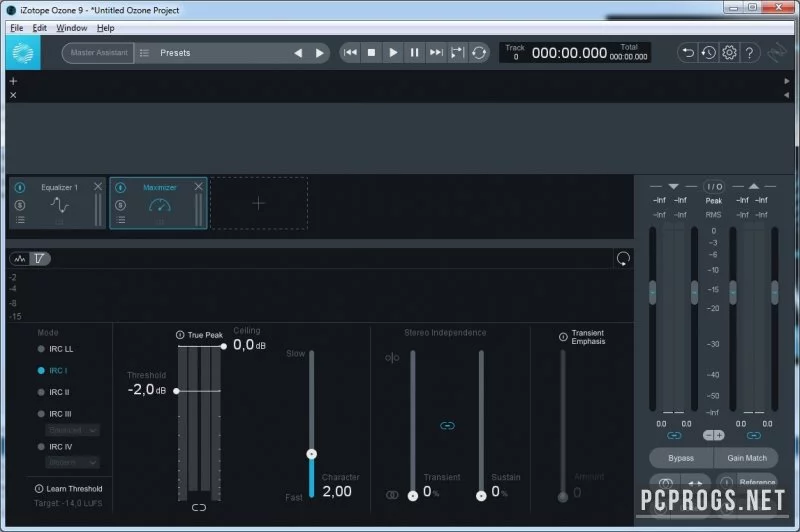Edit the Threshold -2,0 dB value
800x532 pixels.
tap(146, 390)
